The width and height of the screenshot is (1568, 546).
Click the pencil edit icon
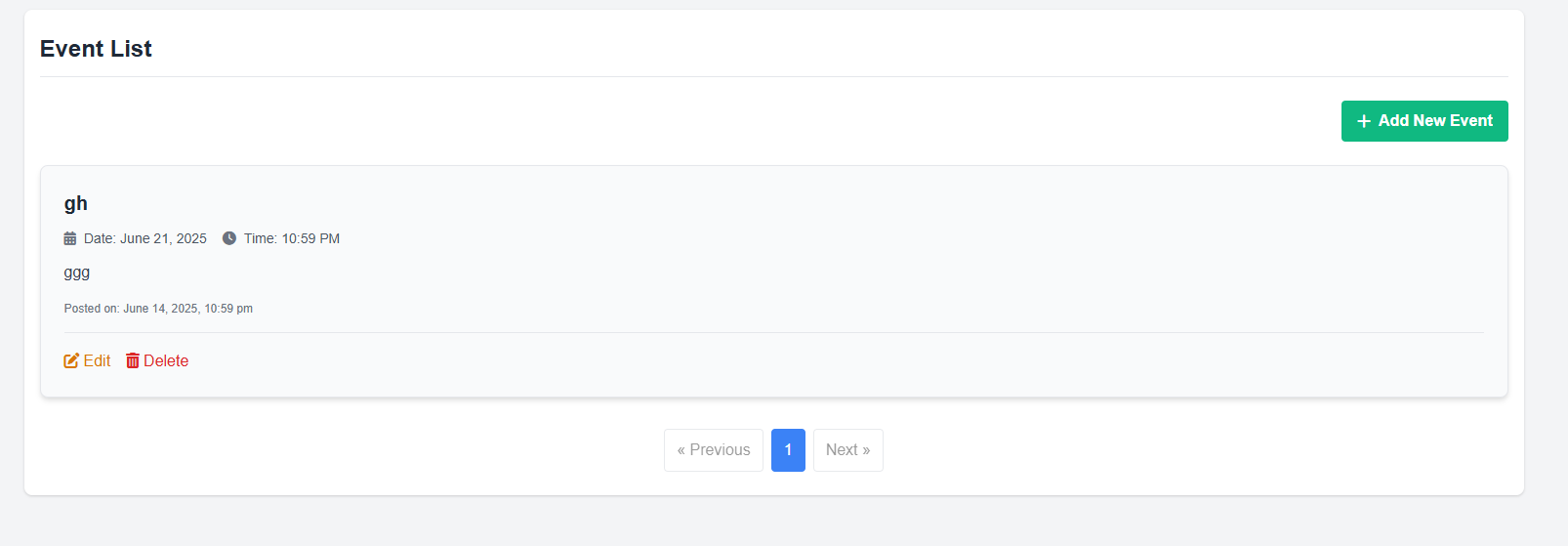[x=71, y=360]
